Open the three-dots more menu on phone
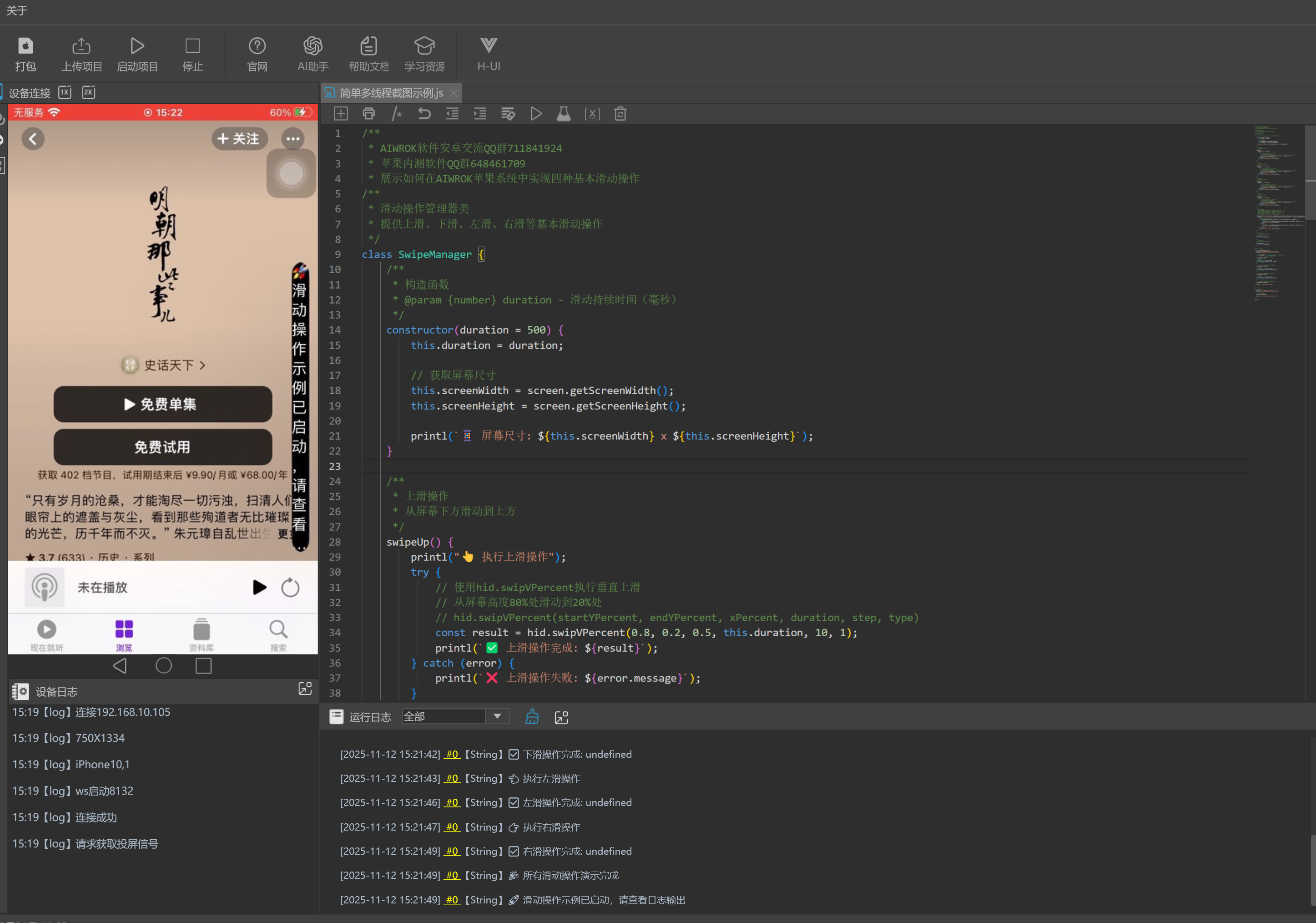This screenshot has width=1316, height=923. point(293,139)
